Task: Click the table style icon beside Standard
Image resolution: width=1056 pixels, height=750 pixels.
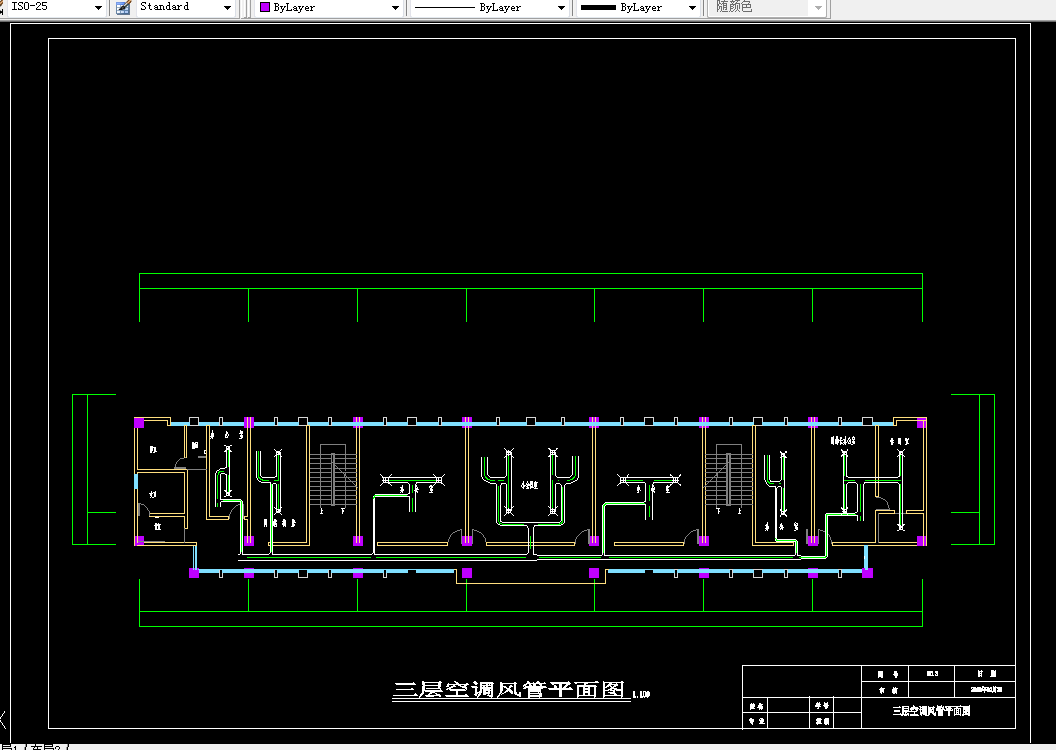Action: coord(123,7)
